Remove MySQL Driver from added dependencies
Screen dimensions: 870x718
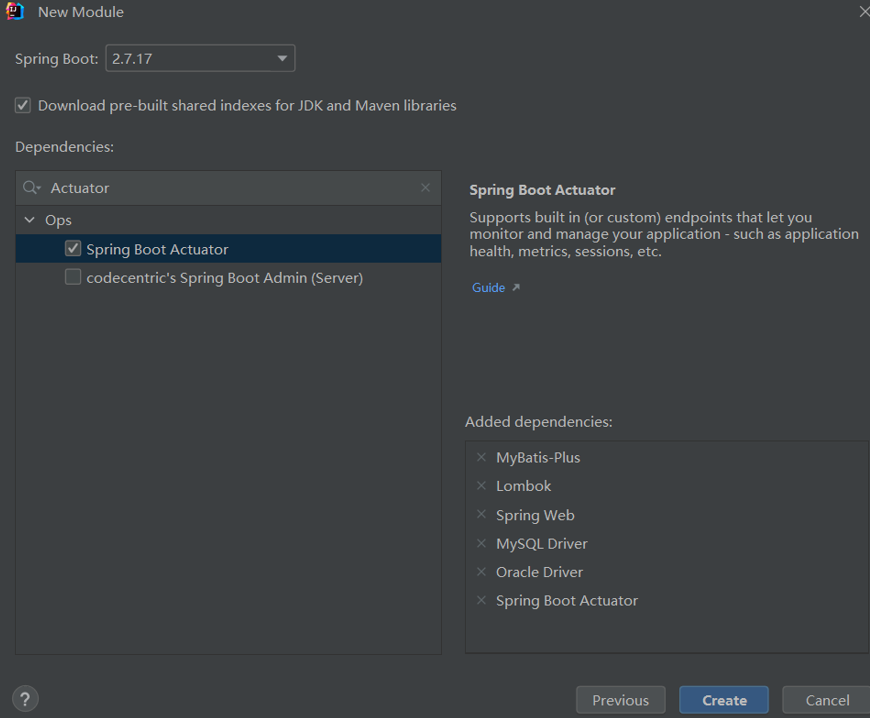click(x=481, y=543)
